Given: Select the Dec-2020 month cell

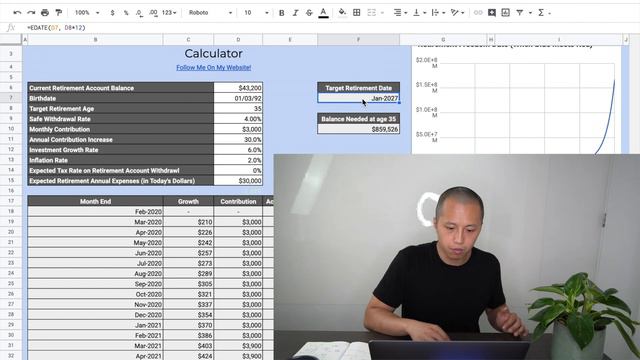Looking at the screenshot, I should point(96,315).
